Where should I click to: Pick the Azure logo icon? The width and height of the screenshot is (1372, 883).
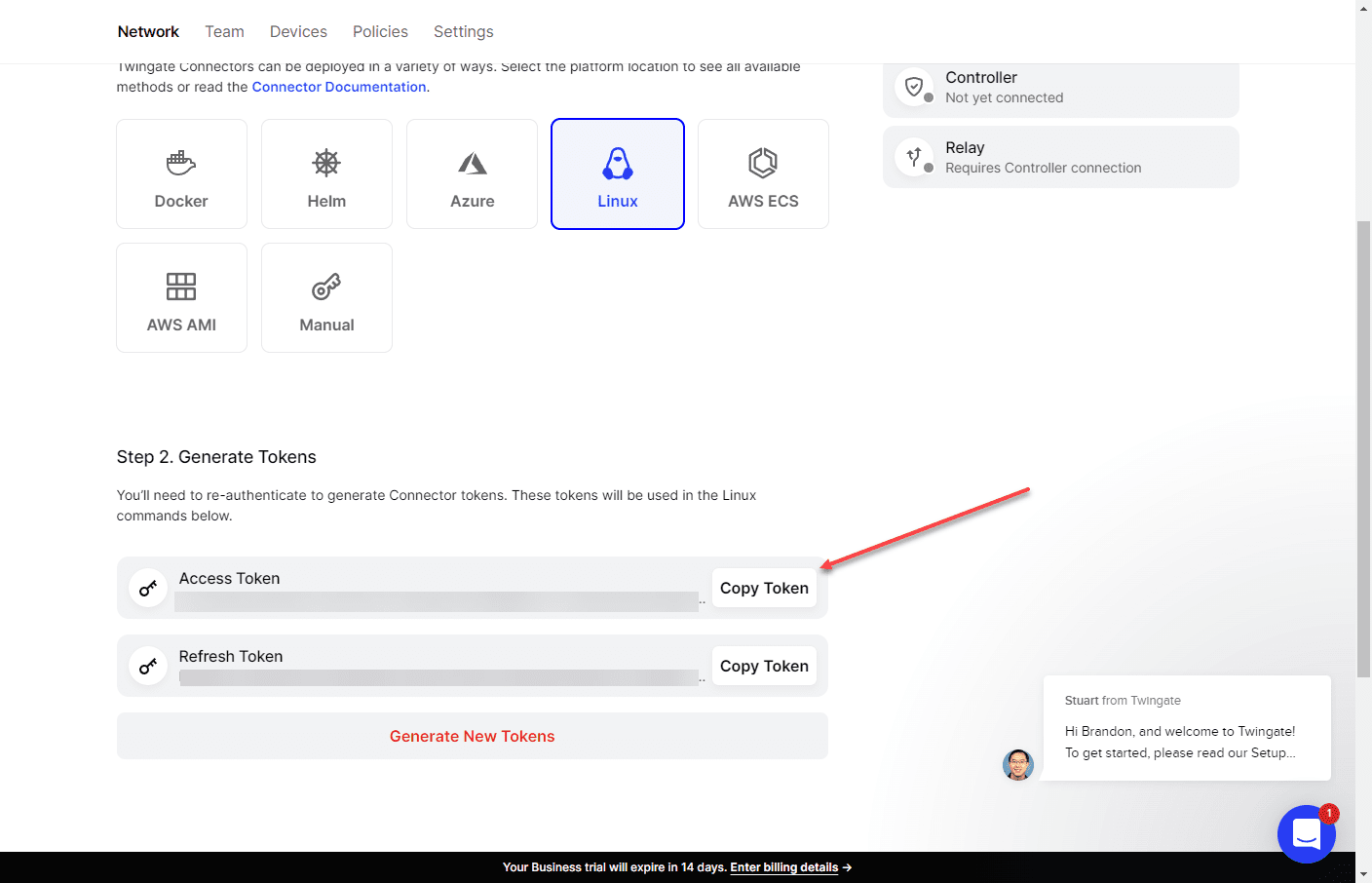click(473, 163)
